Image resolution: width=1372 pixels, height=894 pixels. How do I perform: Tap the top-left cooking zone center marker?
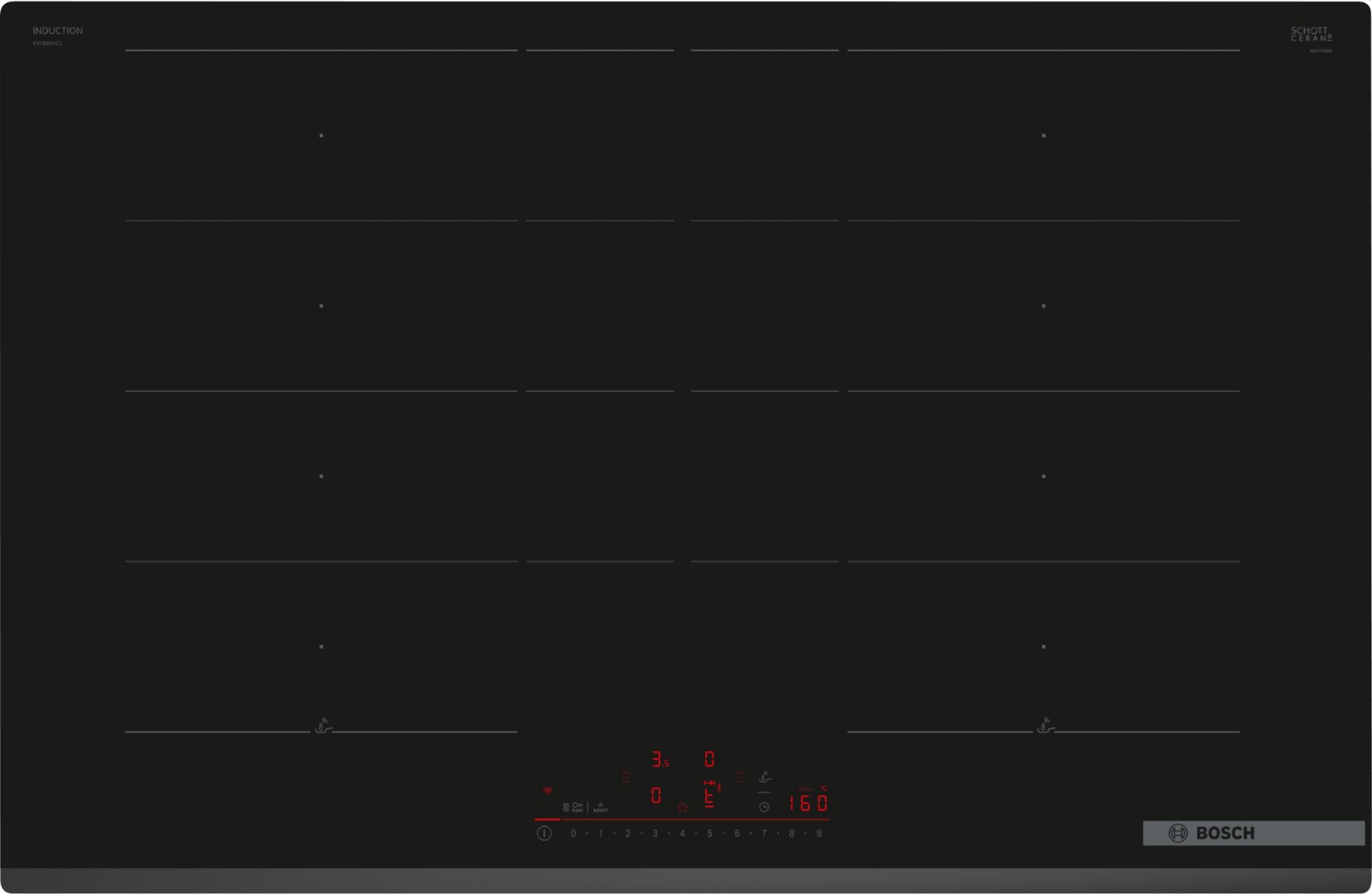point(322,137)
